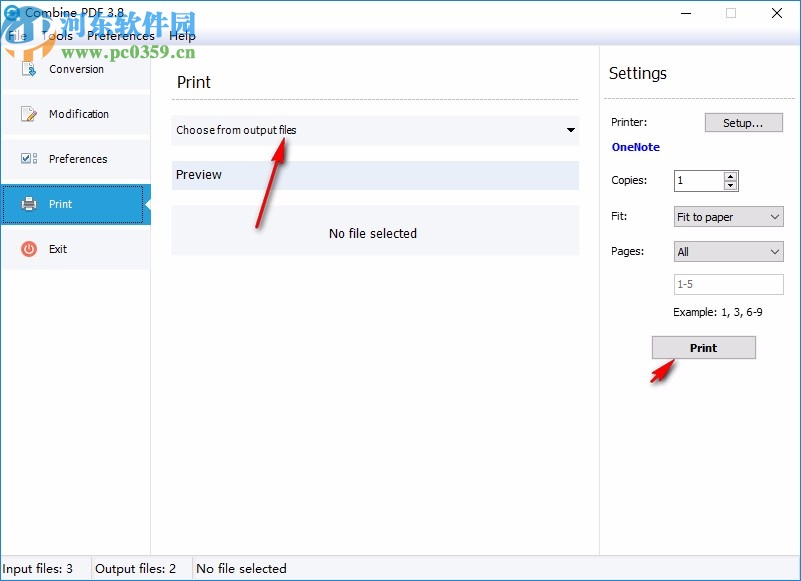The image size is (801, 581).
Task: Click the Setup... printer button
Action: pyautogui.click(x=743, y=122)
